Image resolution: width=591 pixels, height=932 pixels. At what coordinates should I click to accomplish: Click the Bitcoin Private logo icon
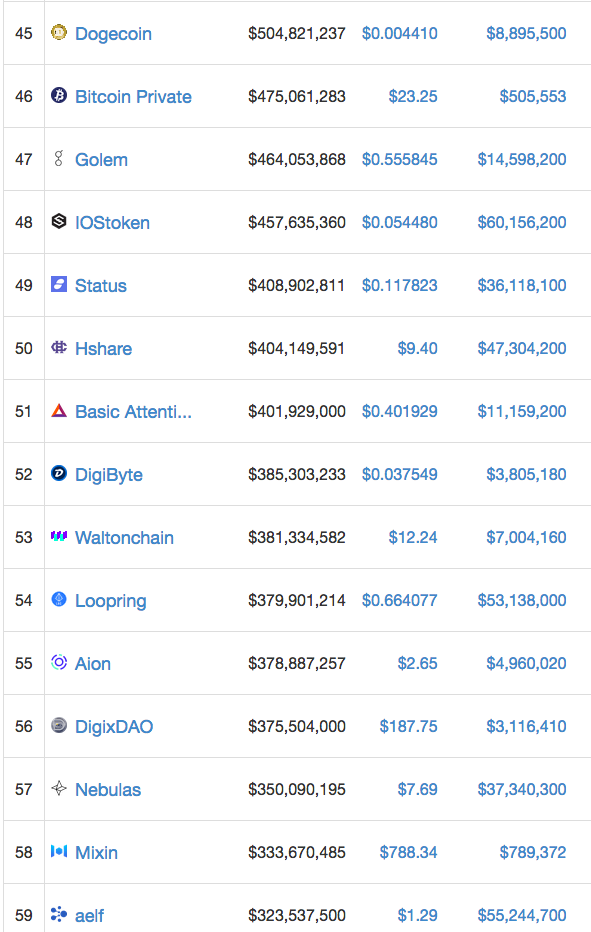(59, 95)
